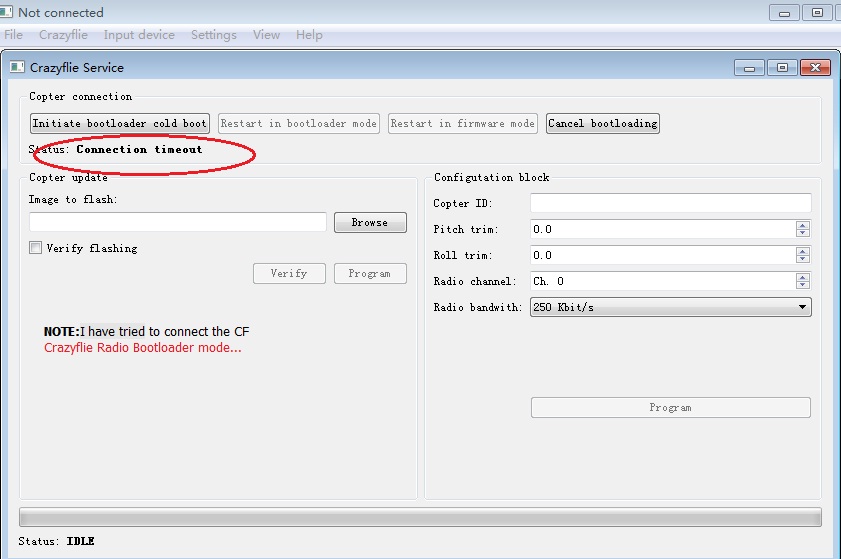Decrease Roll trim with down arrow
841x559 pixels.
point(802,259)
